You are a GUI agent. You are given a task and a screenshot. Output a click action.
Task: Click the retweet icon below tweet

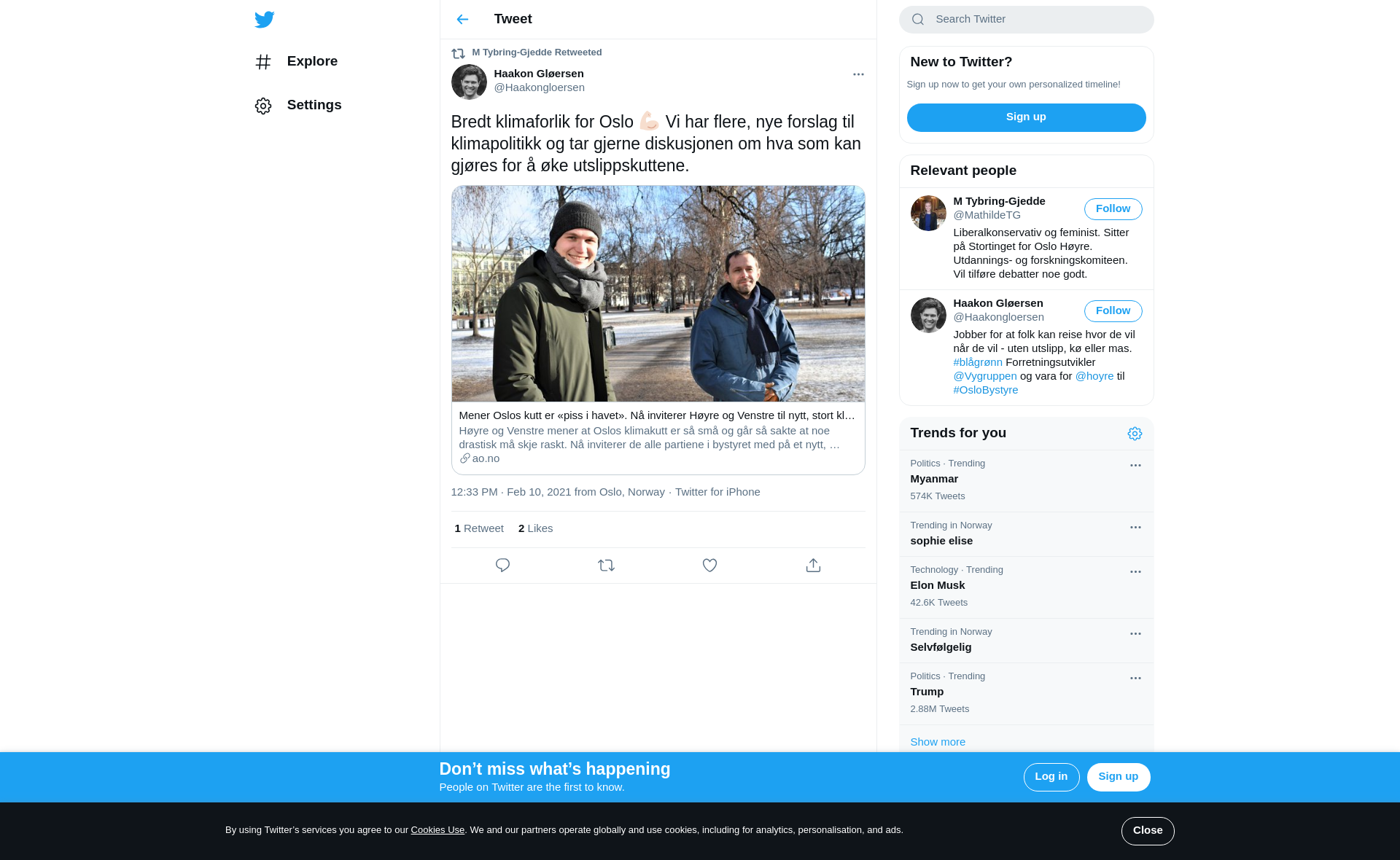pos(606,566)
